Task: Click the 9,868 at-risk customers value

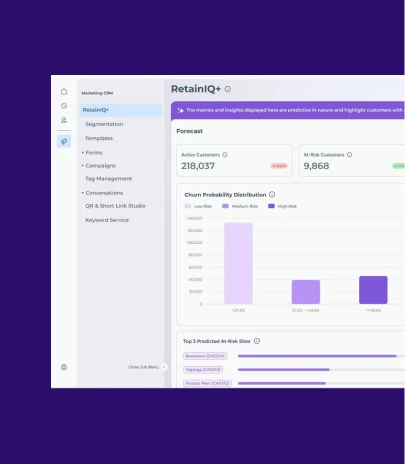Action: (x=316, y=166)
